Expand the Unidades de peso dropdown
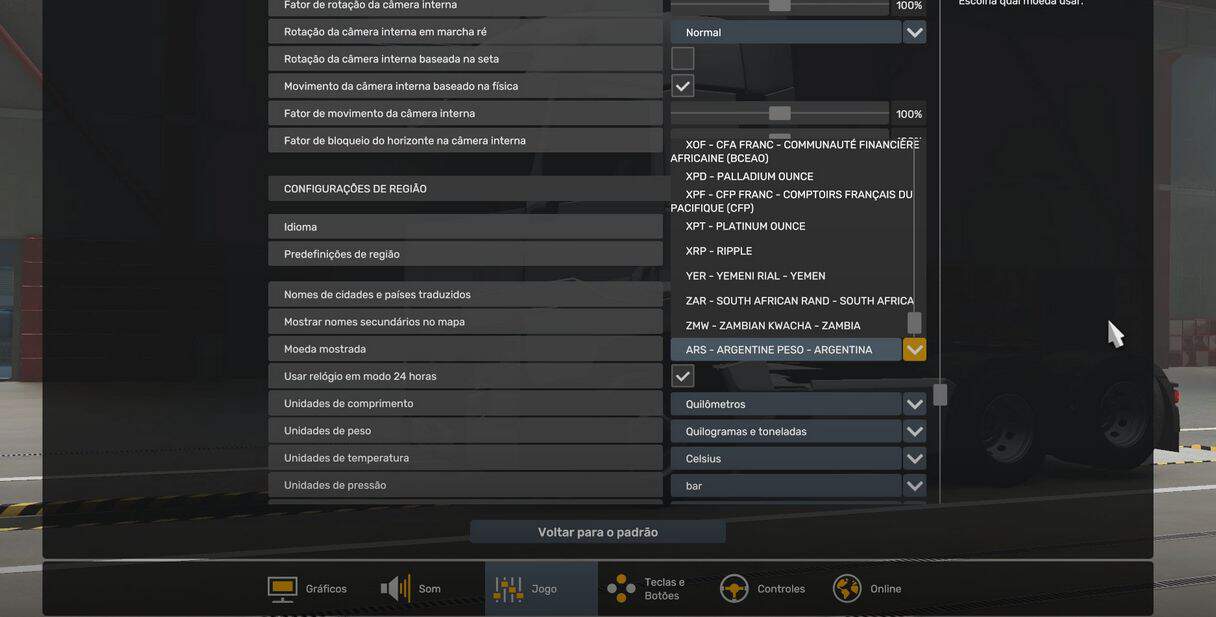 click(x=914, y=432)
